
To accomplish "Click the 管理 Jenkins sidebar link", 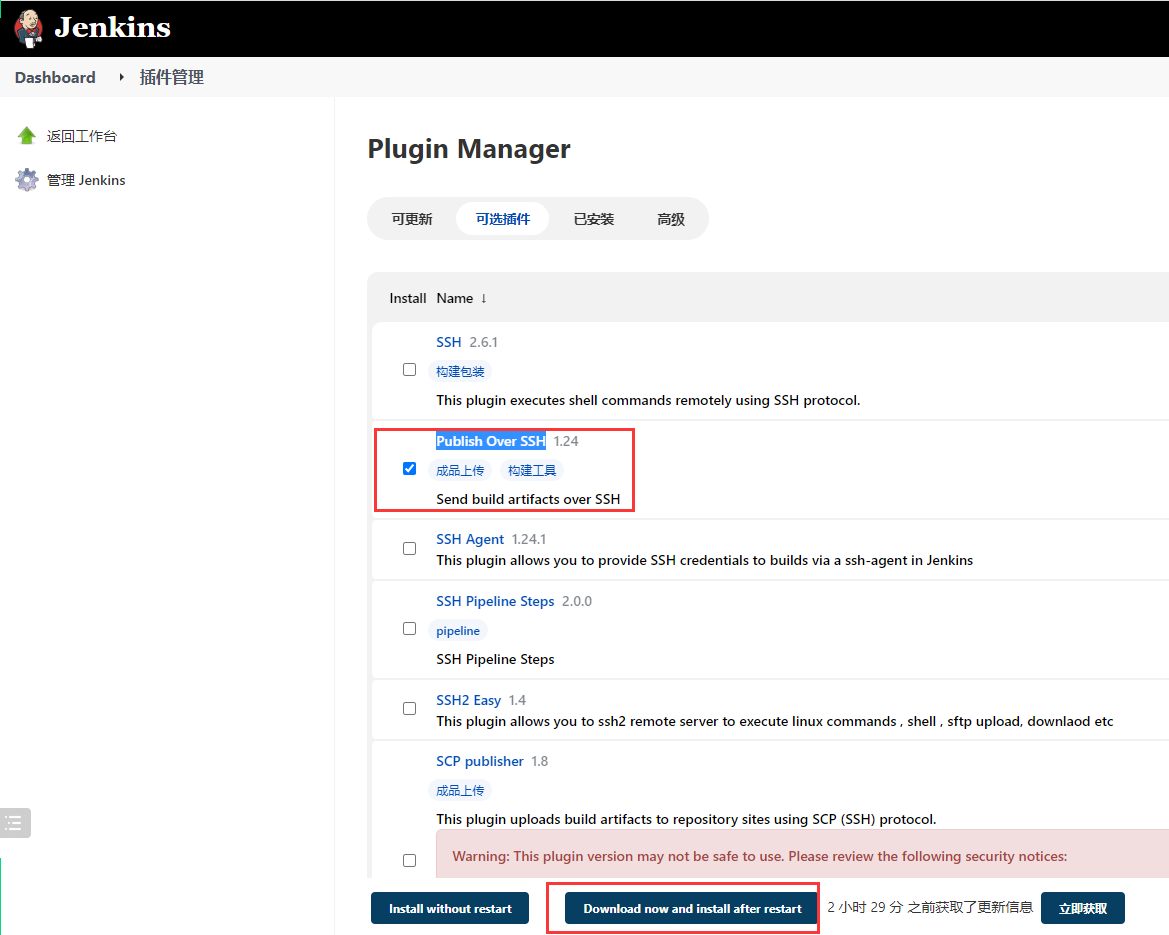I will pyautogui.click(x=86, y=180).
